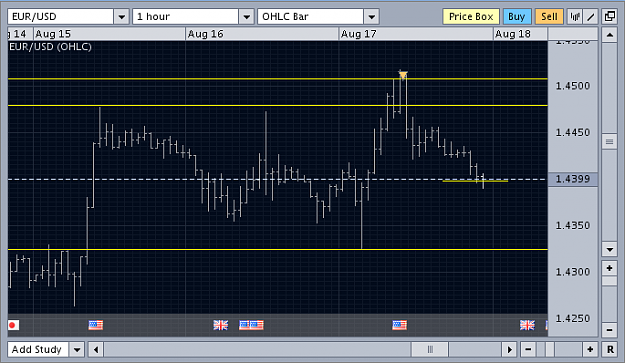
Task: Click the 1.4500 price axis label
Action: pos(573,86)
